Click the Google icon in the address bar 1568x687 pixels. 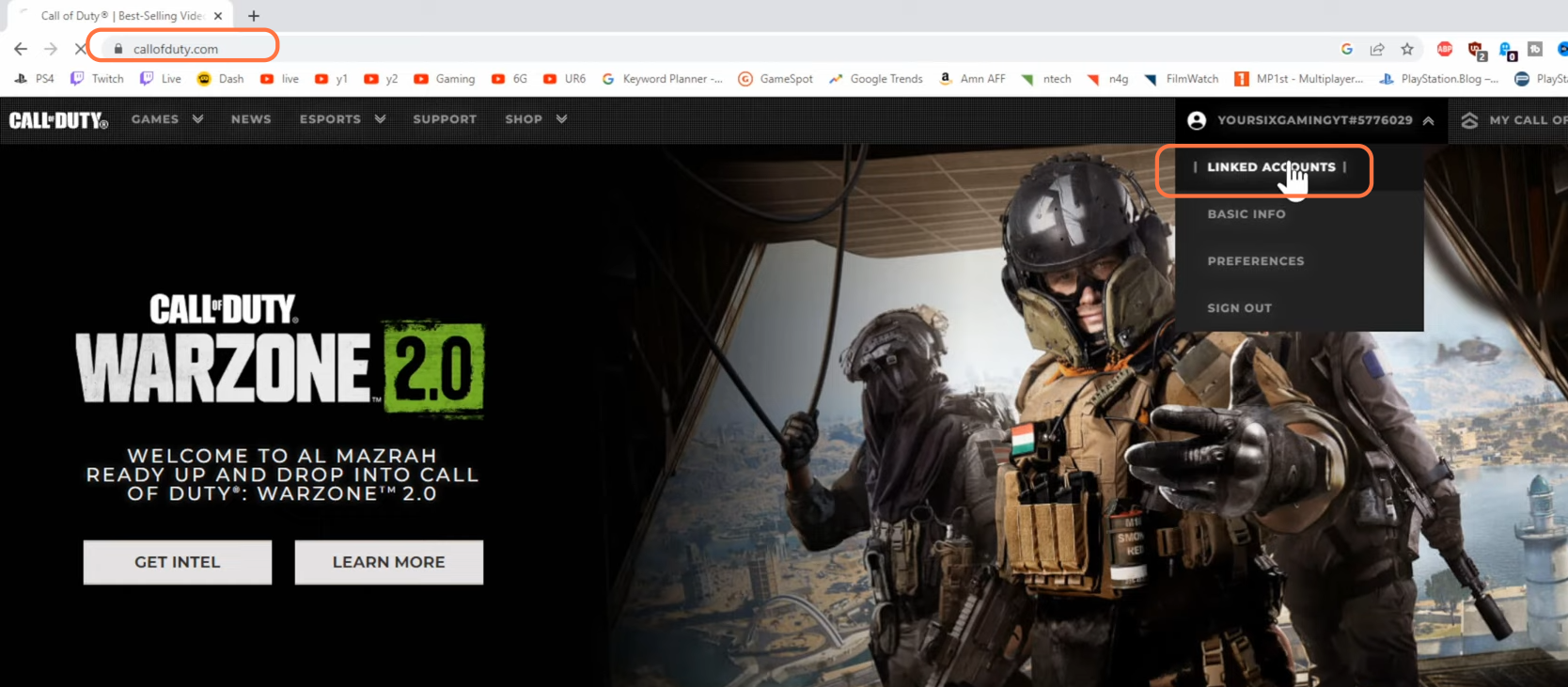1347,49
